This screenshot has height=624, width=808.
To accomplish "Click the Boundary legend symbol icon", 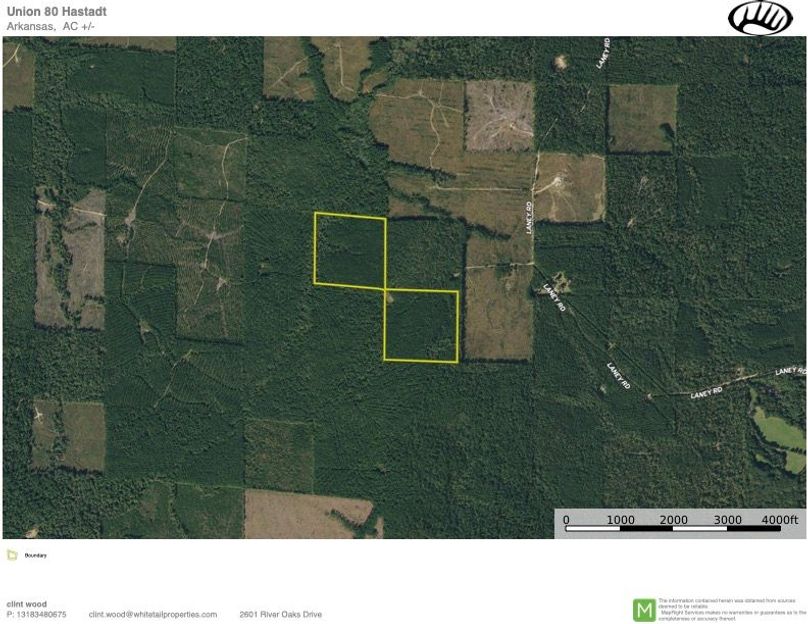I will (x=11, y=555).
